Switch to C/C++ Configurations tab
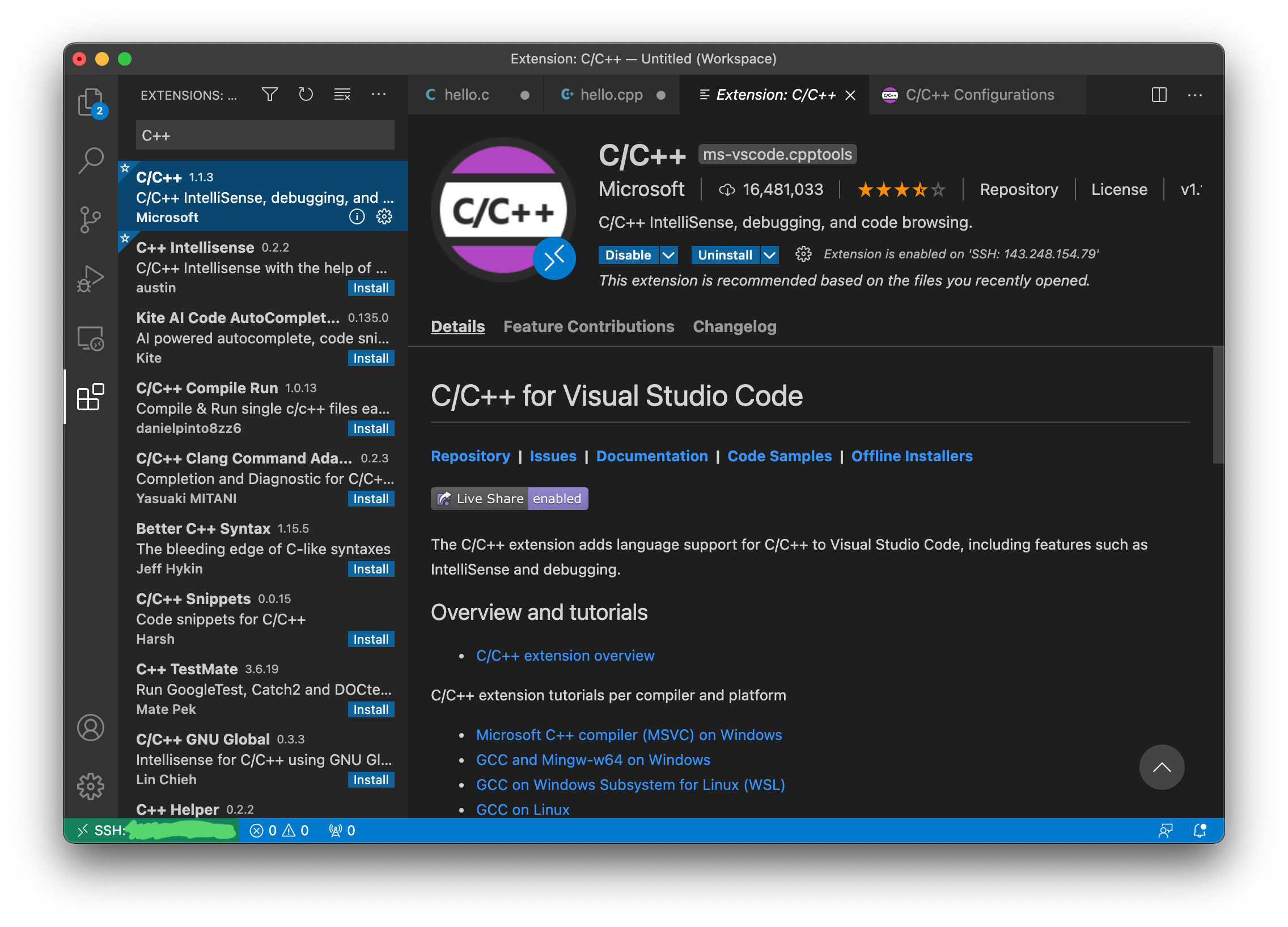This screenshot has width=1288, height=927. 977,95
